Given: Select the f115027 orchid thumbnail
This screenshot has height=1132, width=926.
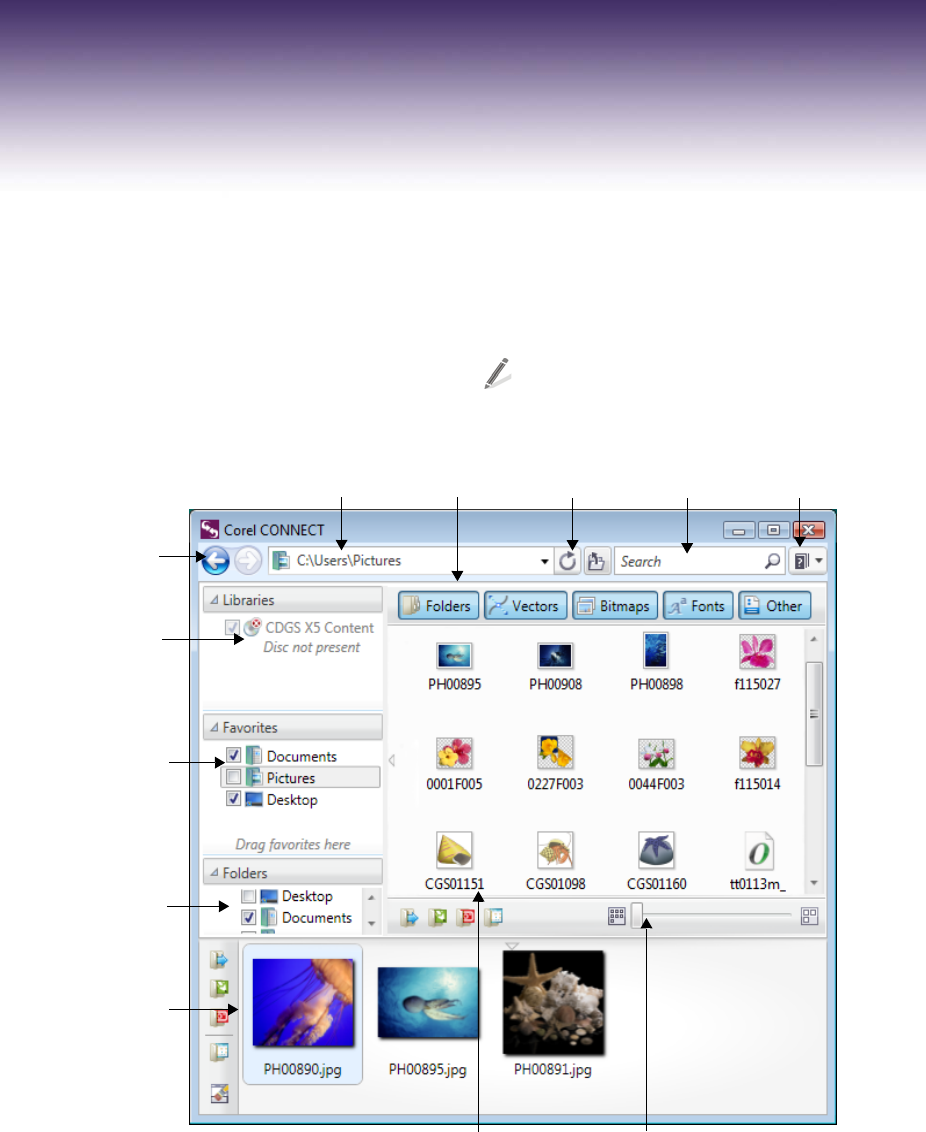Looking at the screenshot, I should point(757,651).
